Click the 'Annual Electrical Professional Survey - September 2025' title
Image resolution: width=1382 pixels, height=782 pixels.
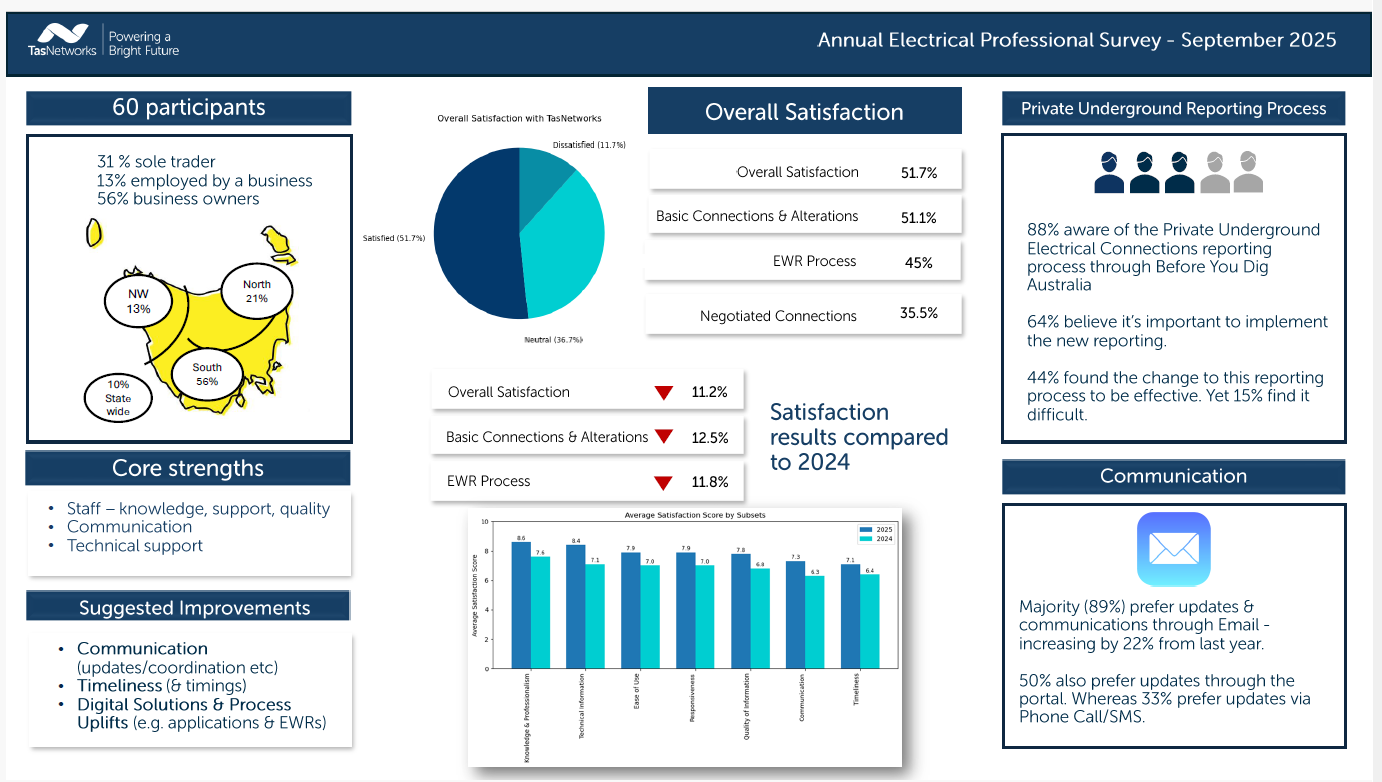coord(1077,40)
